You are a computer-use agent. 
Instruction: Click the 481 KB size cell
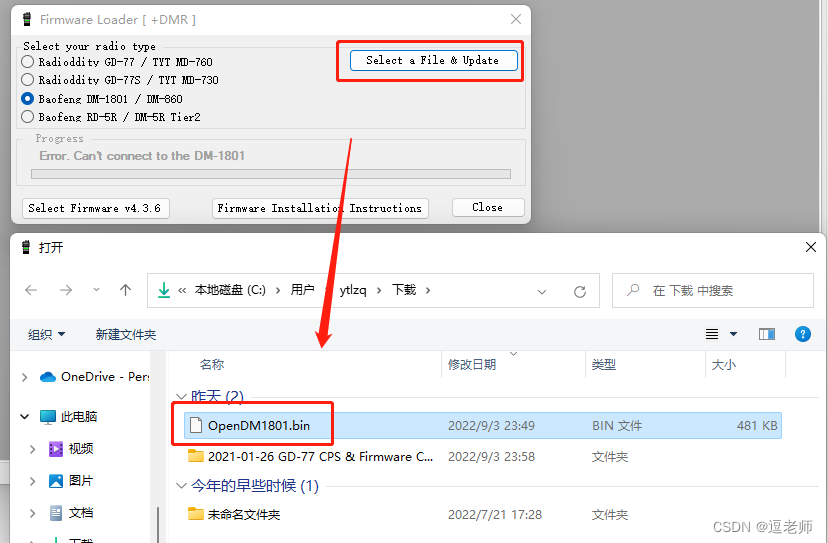click(757, 426)
